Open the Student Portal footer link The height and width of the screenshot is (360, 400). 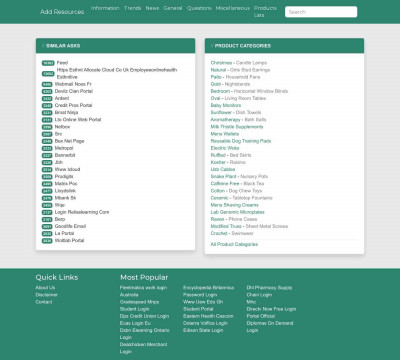tap(198, 309)
